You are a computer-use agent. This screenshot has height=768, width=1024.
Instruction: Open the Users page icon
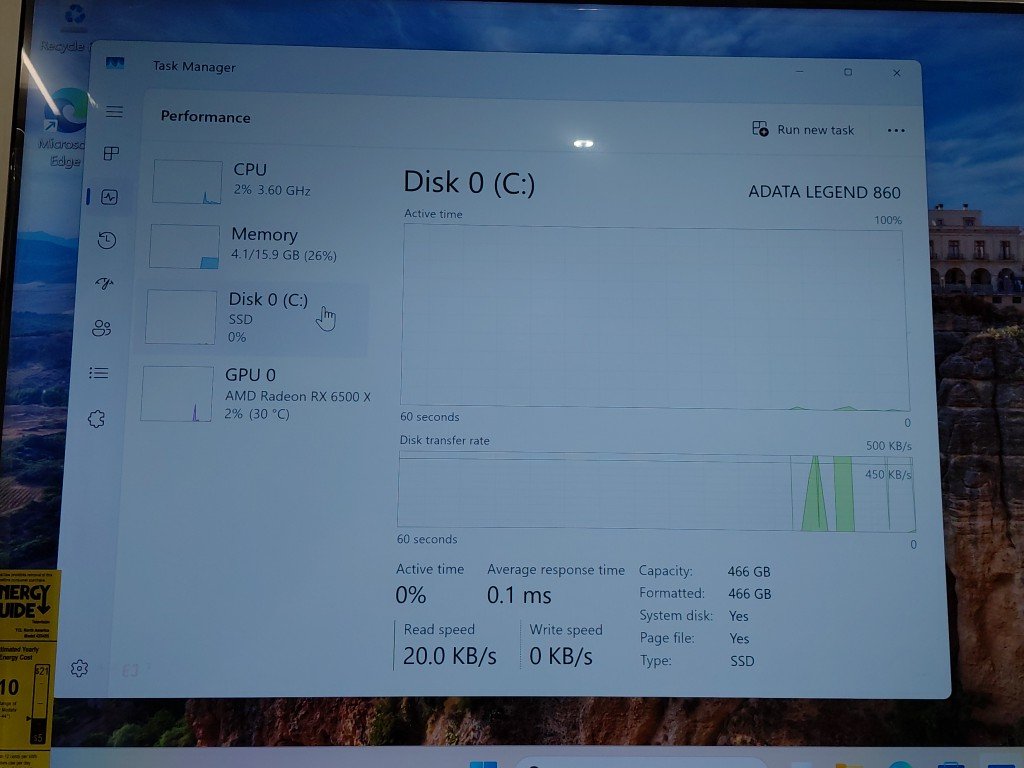[101, 328]
